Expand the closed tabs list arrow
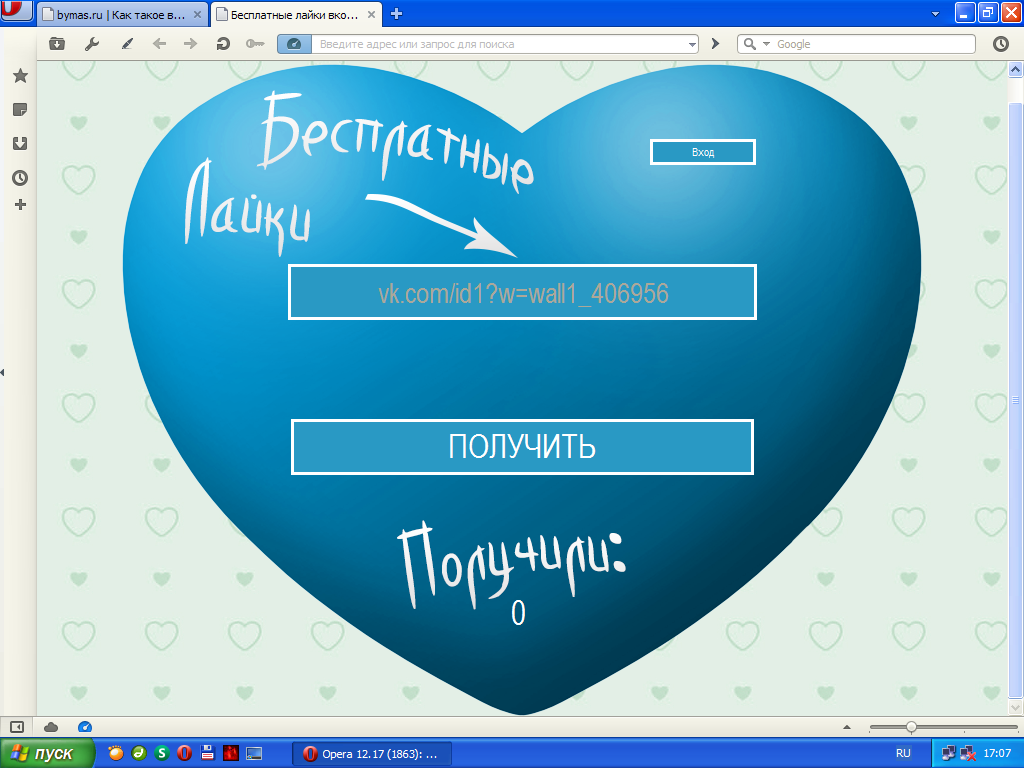This screenshot has width=1024, height=768. (x=935, y=14)
